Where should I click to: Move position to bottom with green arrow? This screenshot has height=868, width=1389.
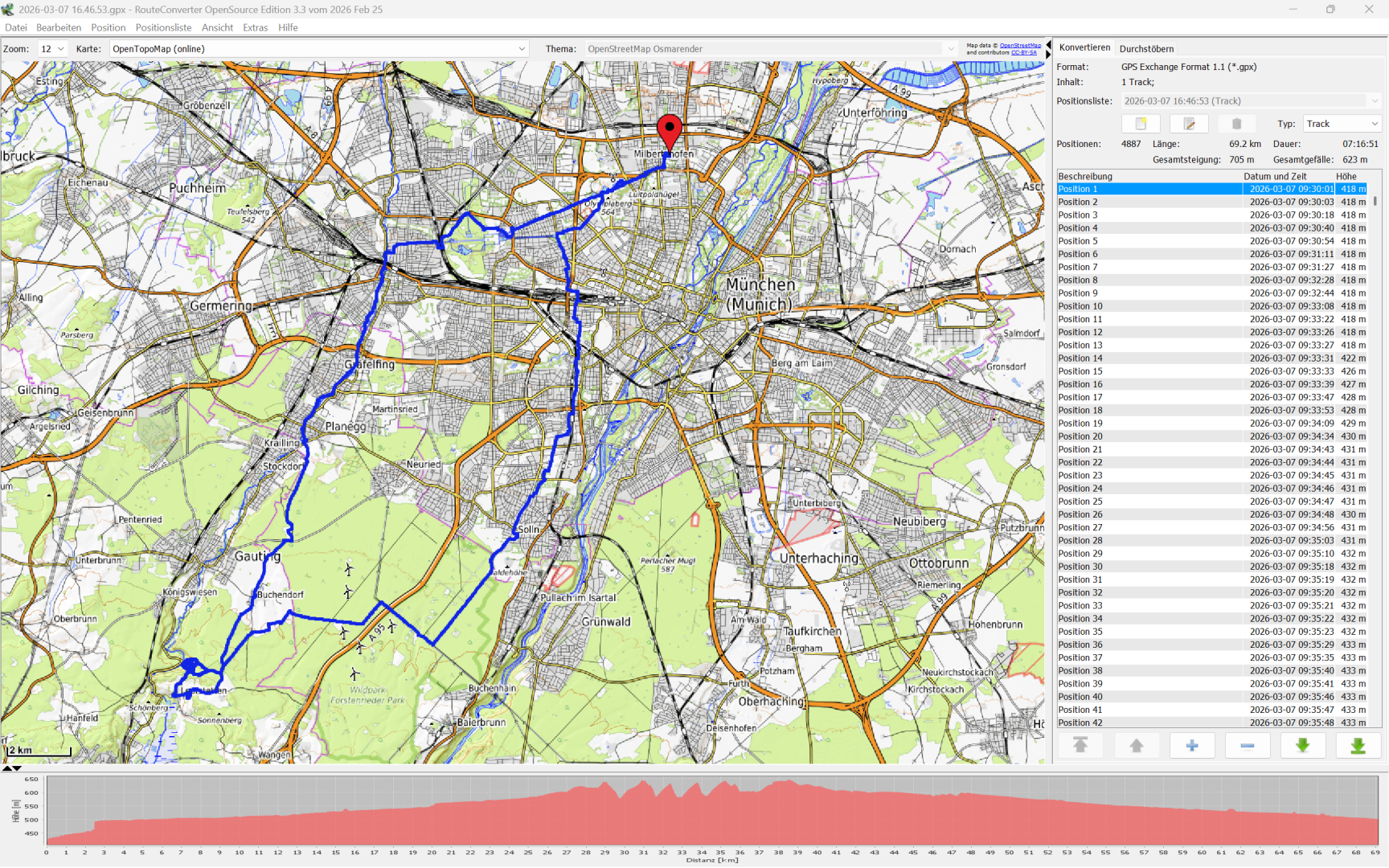pyautogui.click(x=1358, y=746)
